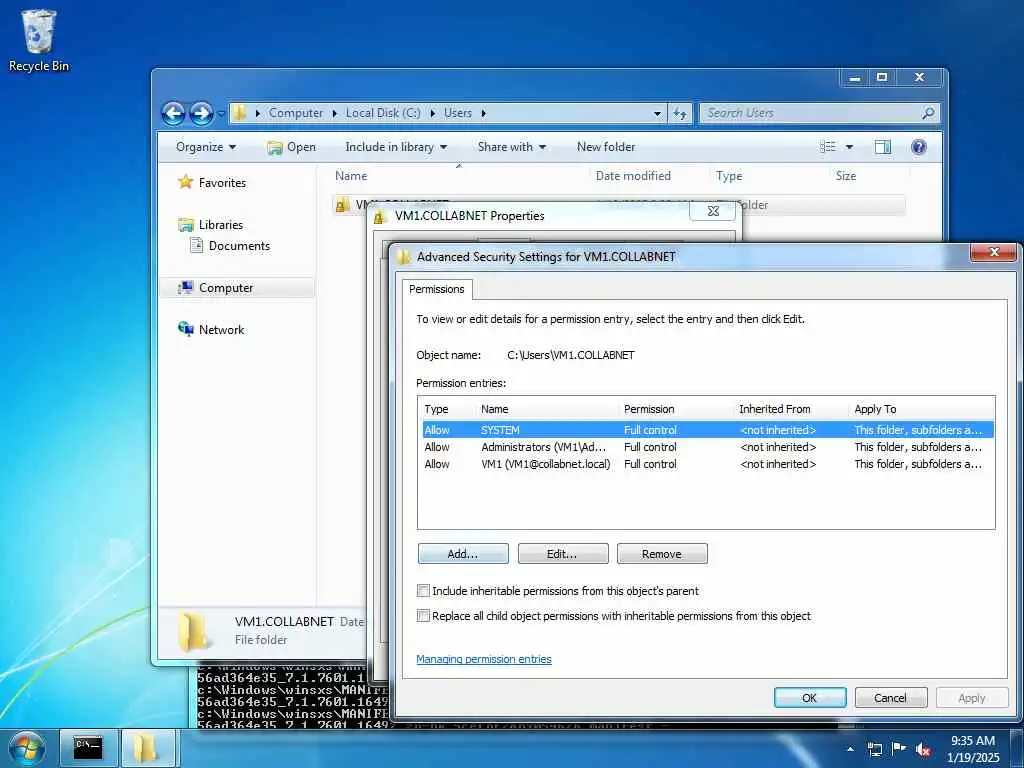Open the Share with dropdown

(511, 147)
